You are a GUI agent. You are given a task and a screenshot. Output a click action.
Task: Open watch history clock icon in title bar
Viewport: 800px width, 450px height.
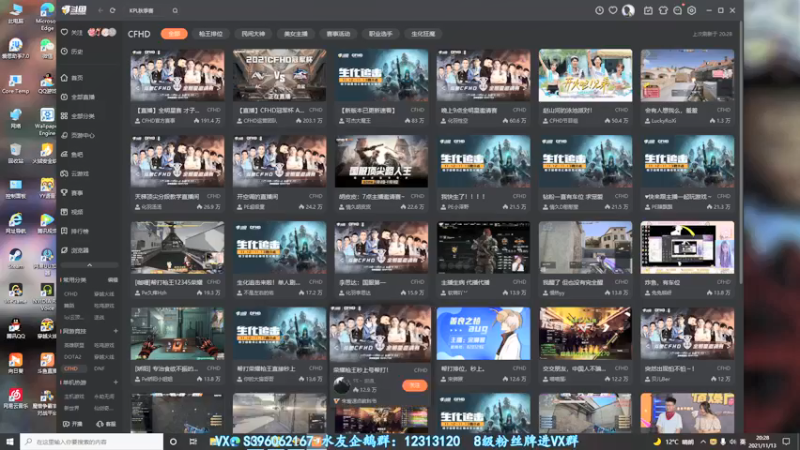click(x=599, y=10)
